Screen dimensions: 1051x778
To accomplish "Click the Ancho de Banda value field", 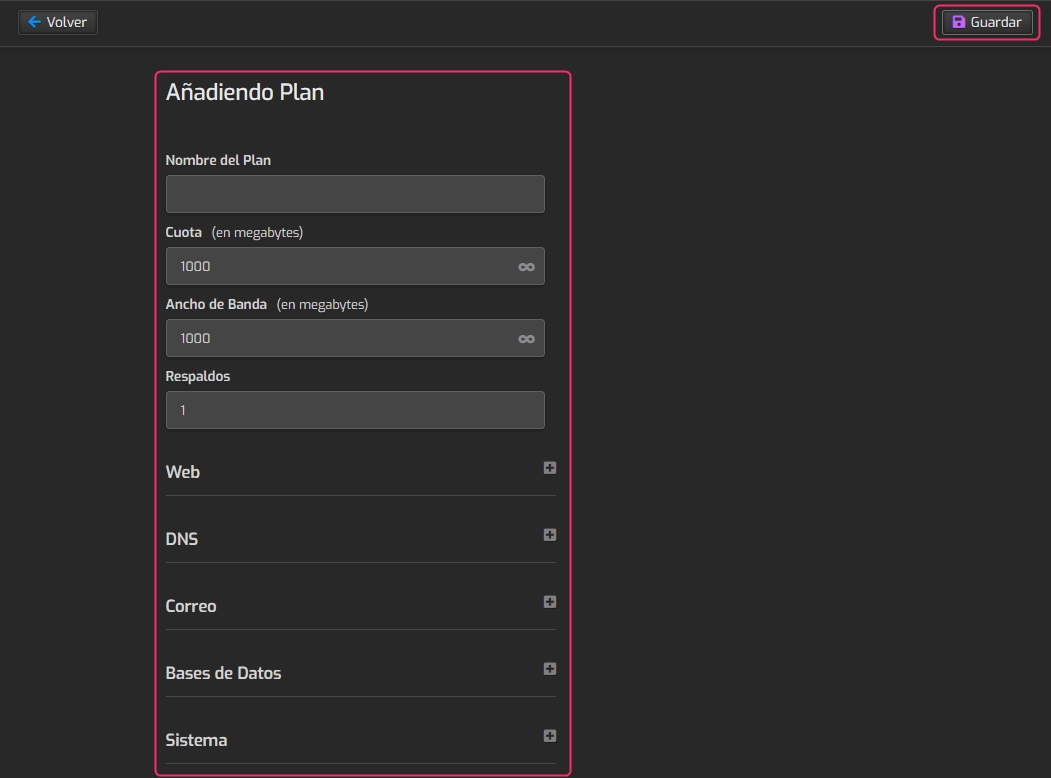I will [x=340, y=338].
